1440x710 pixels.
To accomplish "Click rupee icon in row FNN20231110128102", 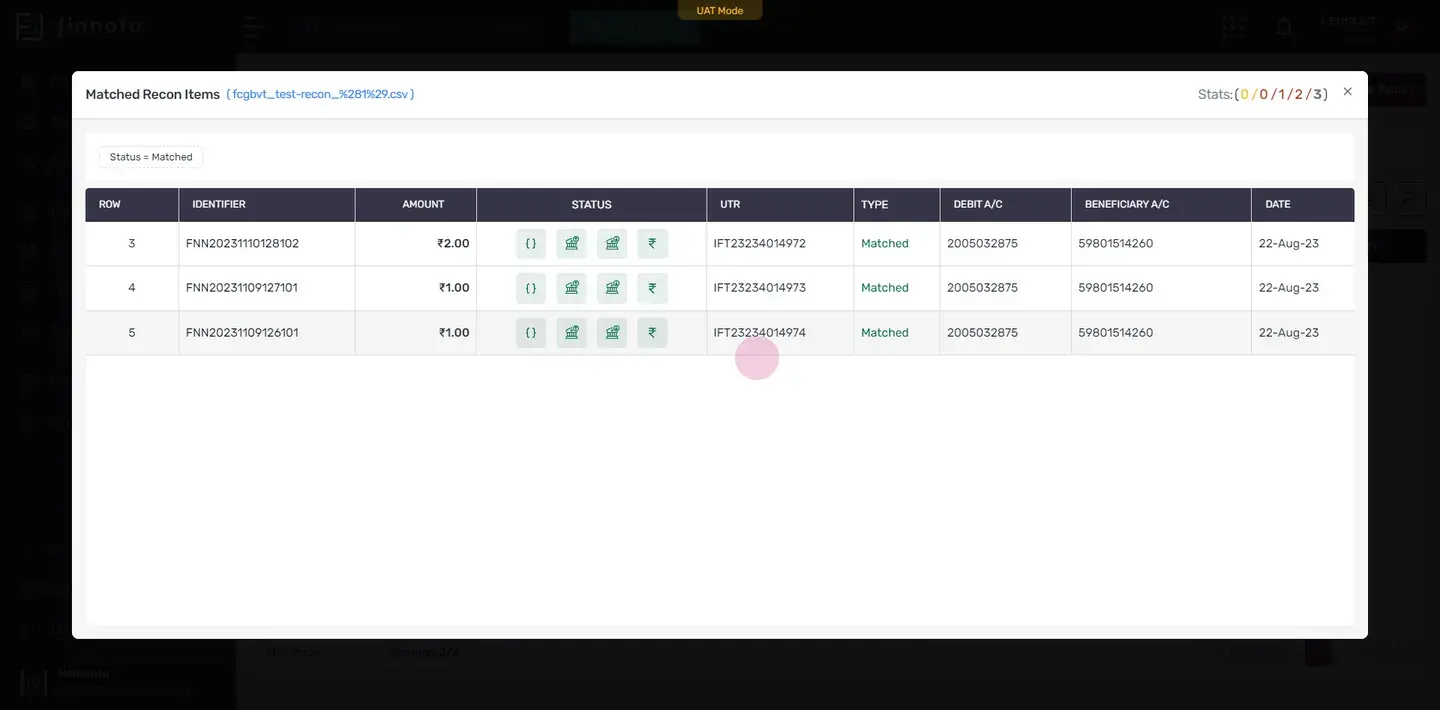I will 652,243.
